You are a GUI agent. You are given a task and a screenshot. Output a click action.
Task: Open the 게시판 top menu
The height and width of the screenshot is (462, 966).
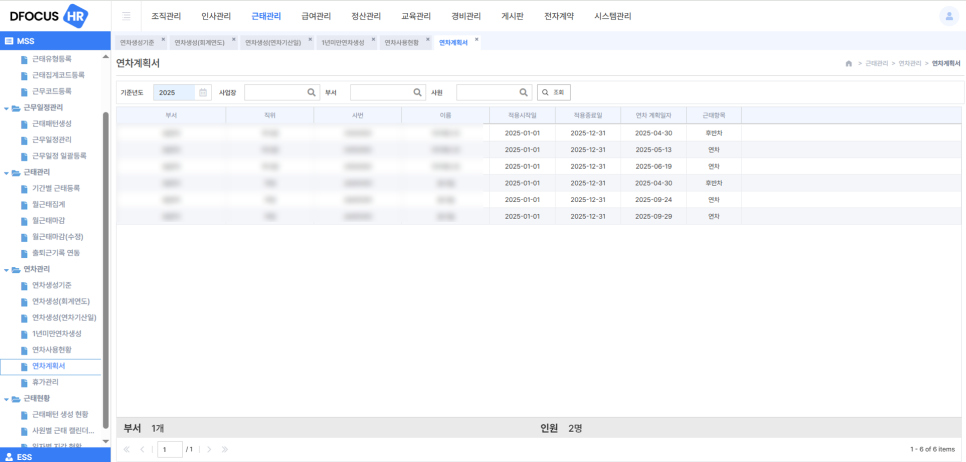coord(513,17)
